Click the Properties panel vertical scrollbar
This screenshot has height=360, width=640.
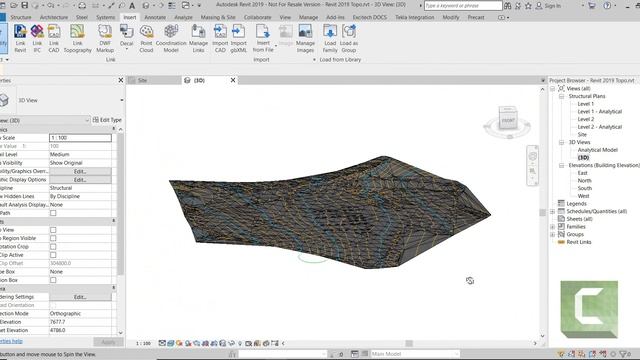120,204
